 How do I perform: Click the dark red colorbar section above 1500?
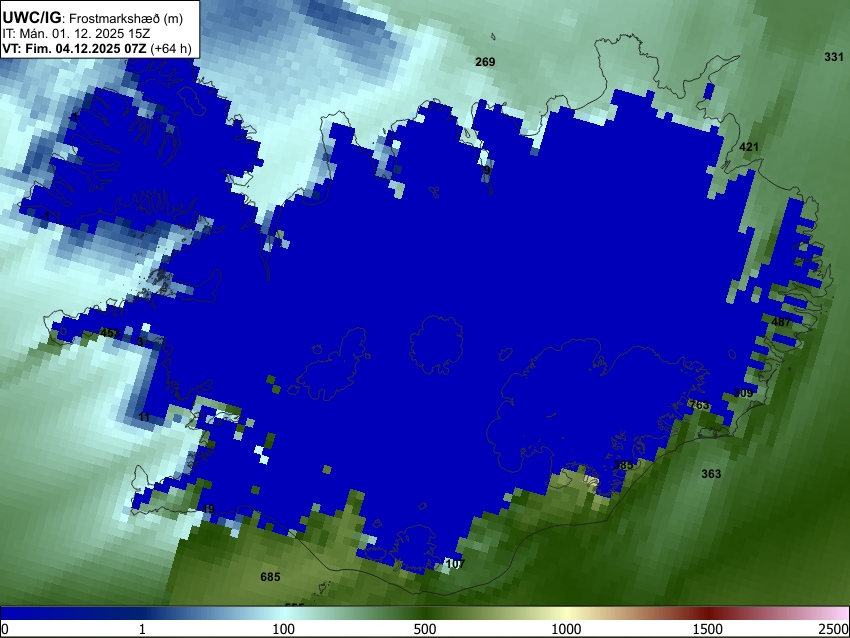tap(708, 614)
